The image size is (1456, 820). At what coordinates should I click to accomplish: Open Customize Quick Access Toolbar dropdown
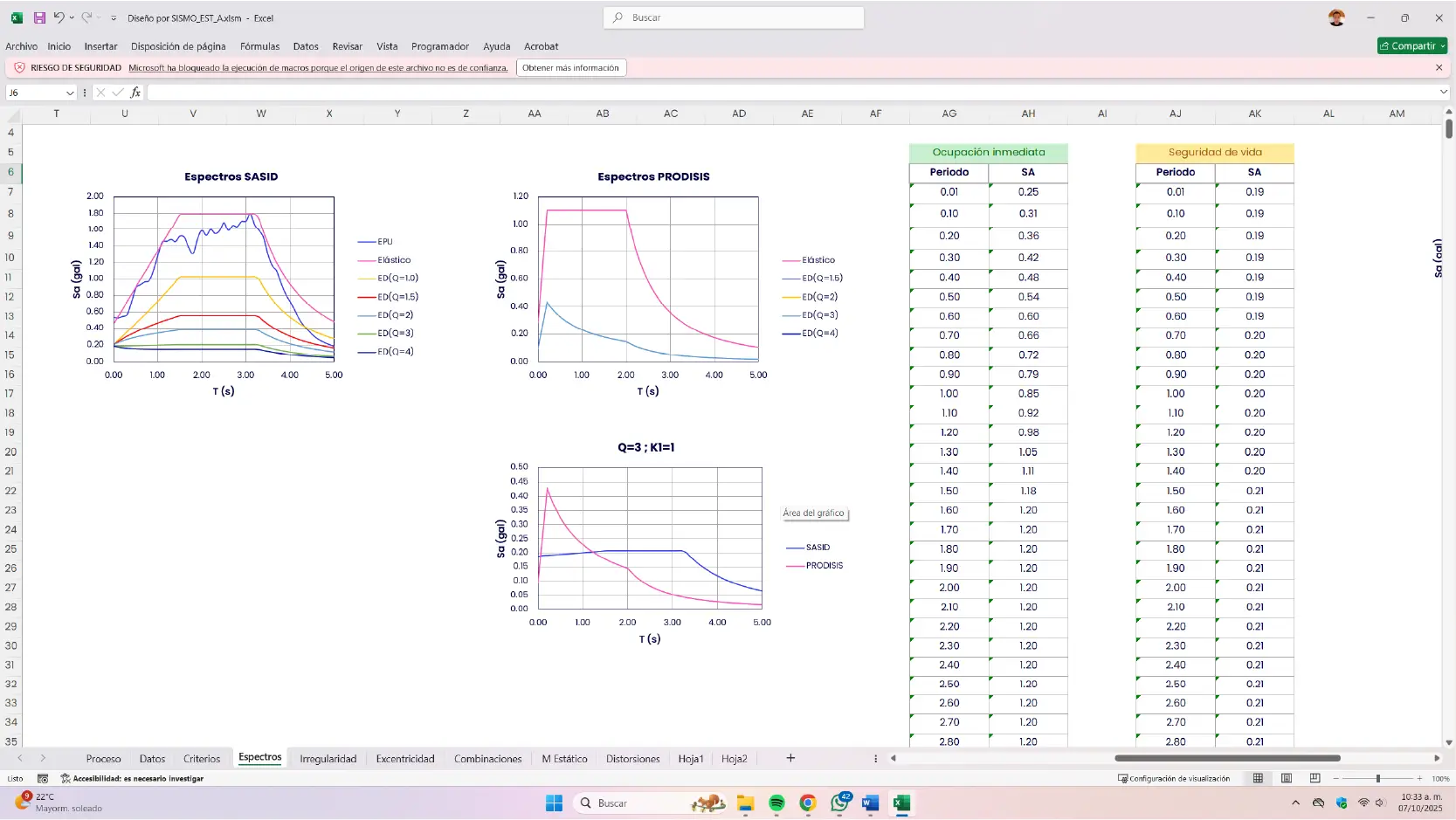click(114, 17)
